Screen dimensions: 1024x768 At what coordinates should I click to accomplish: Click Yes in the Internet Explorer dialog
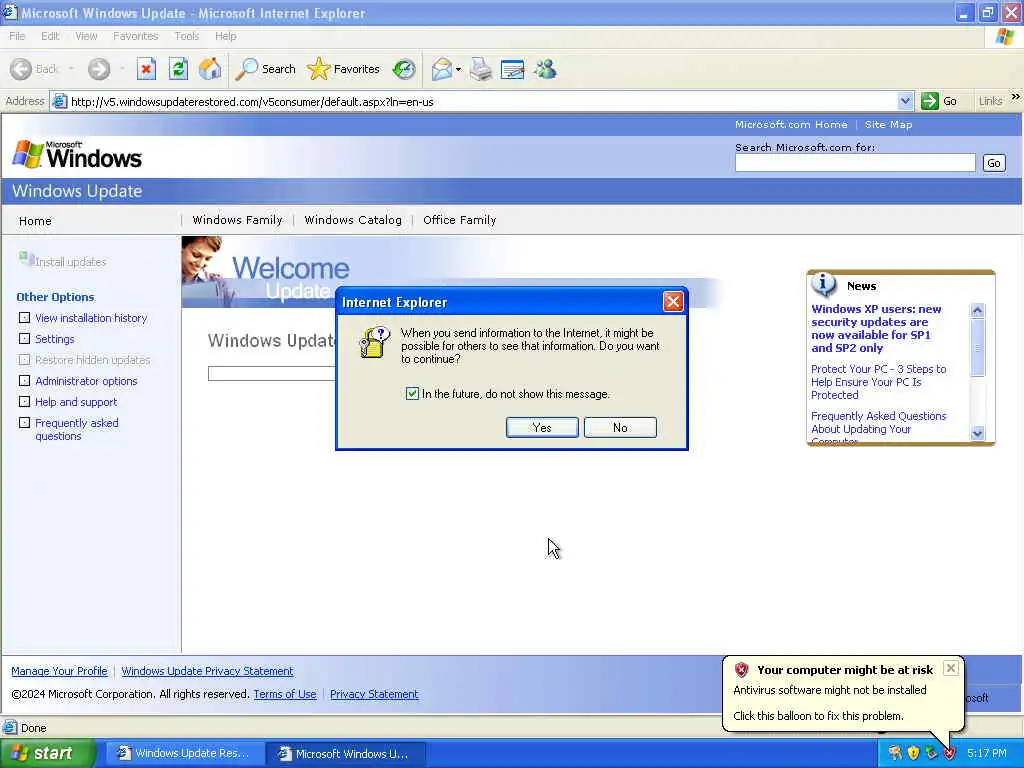542,428
